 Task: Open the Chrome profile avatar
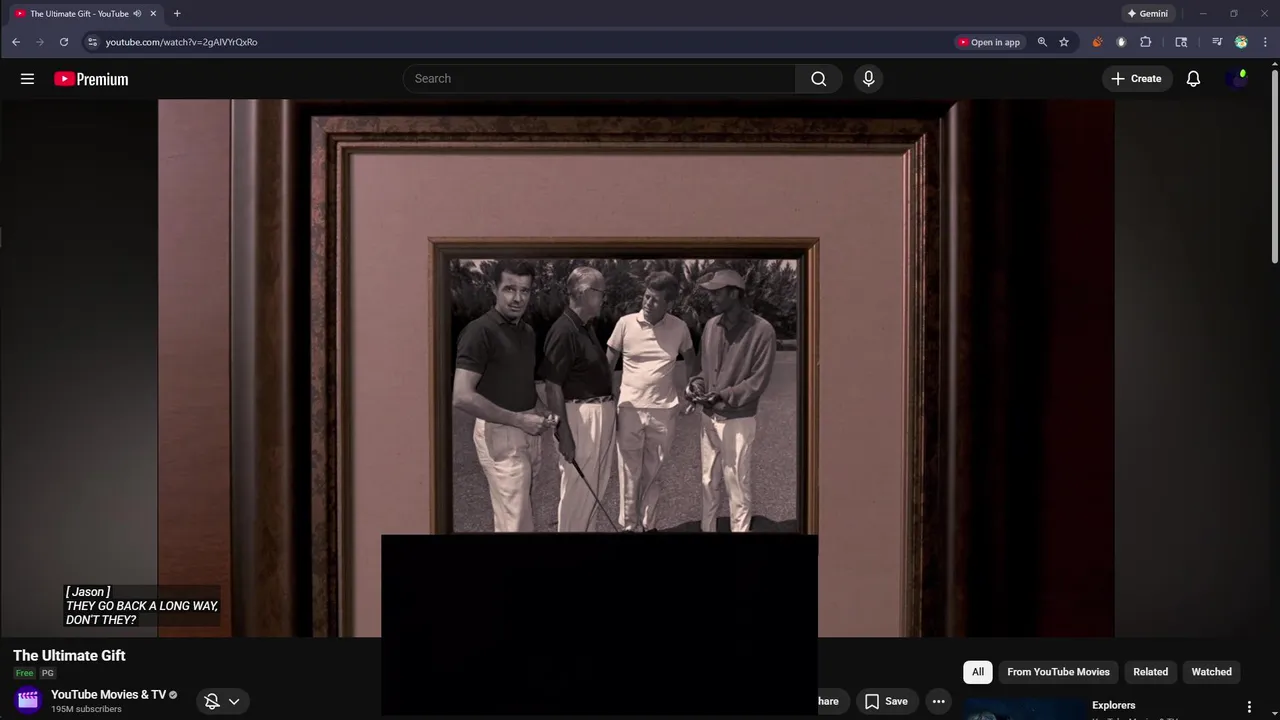(1241, 42)
